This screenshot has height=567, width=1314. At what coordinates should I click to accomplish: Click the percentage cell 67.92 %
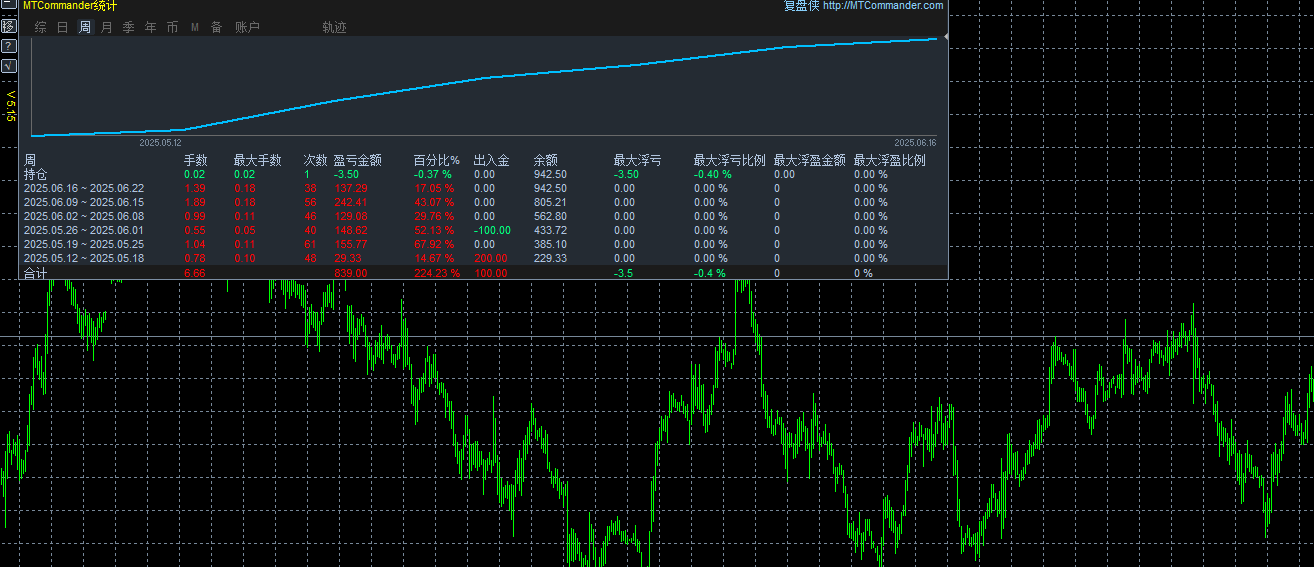(433, 244)
